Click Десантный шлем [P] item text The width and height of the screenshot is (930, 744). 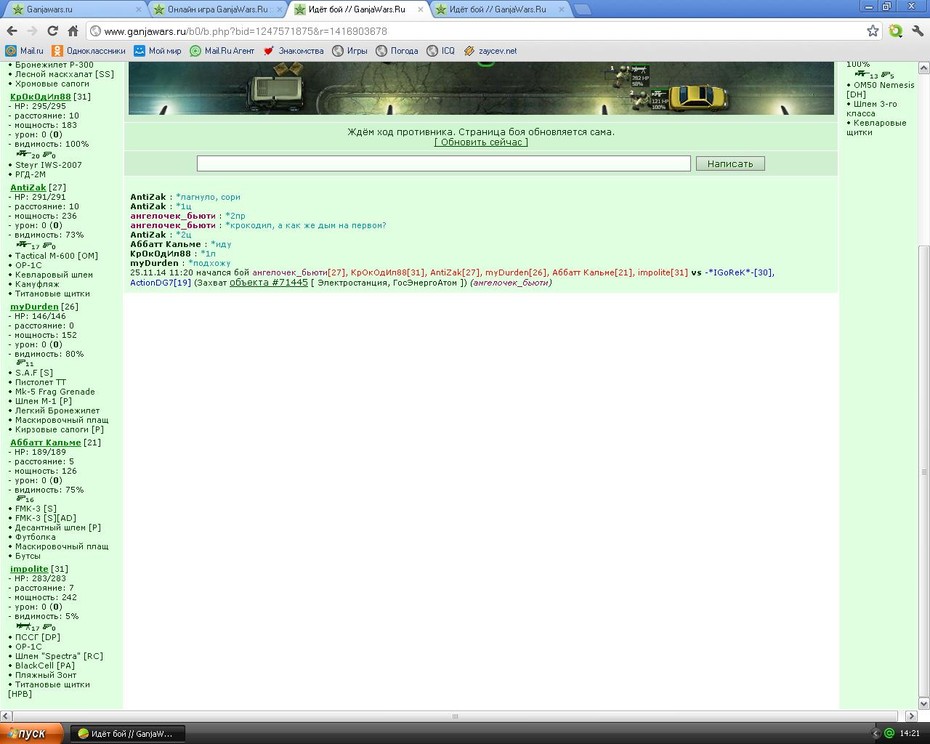tap(58, 527)
